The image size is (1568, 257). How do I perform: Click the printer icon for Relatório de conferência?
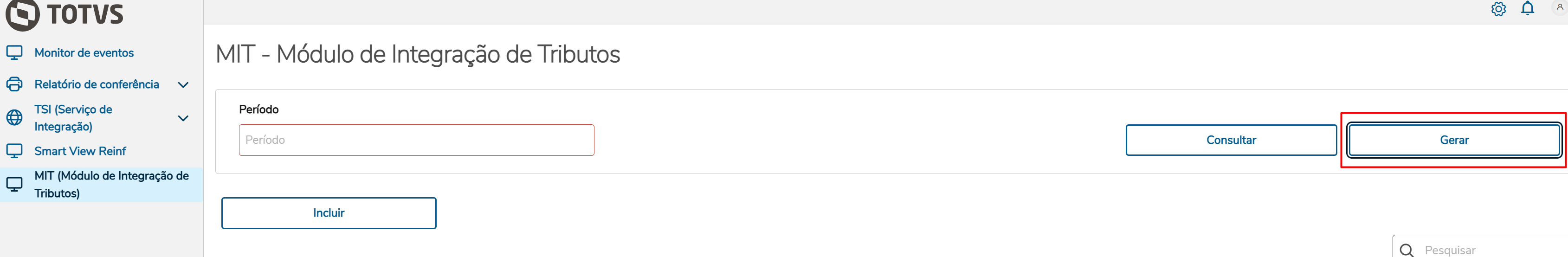tap(14, 84)
